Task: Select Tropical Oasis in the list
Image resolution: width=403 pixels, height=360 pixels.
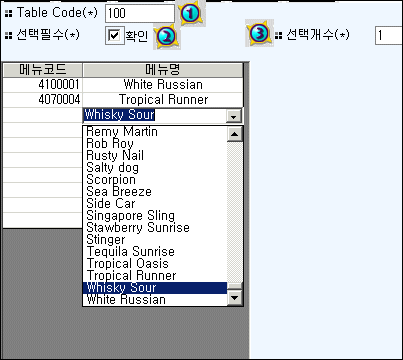Action: 155,264
